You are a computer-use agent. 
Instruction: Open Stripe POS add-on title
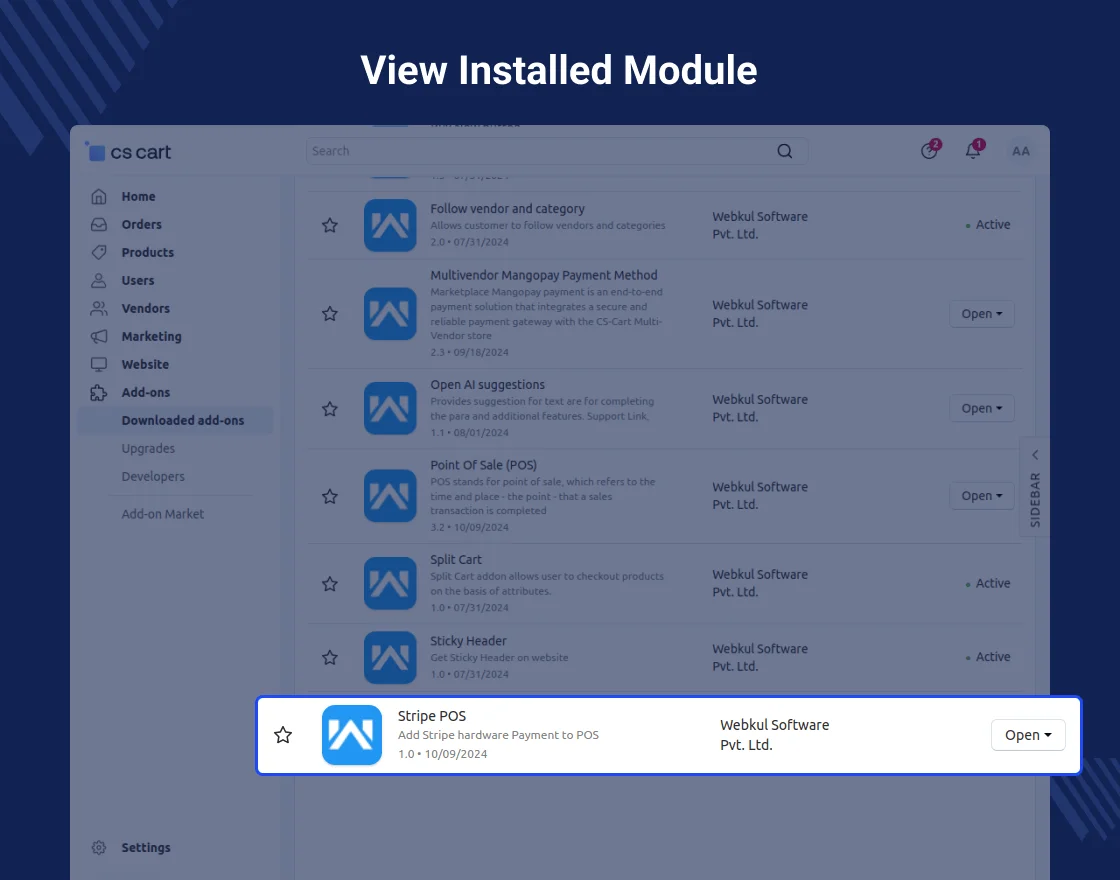(432, 716)
